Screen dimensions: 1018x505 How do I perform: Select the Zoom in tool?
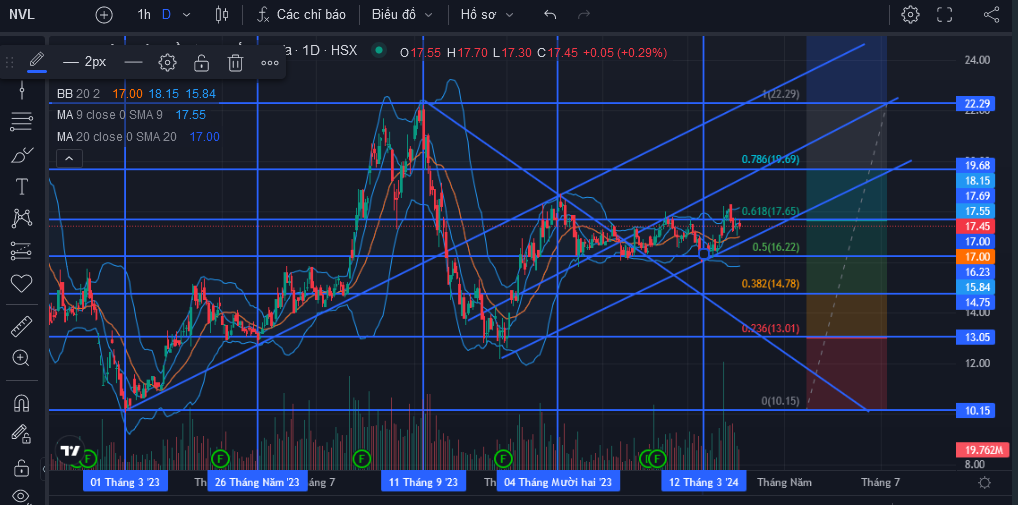[x=21, y=358]
